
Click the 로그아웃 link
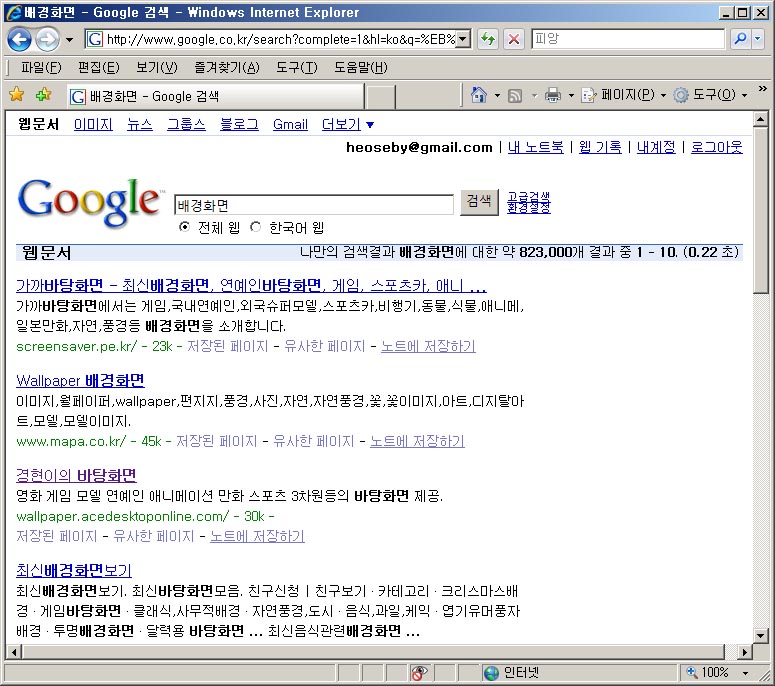point(716,147)
